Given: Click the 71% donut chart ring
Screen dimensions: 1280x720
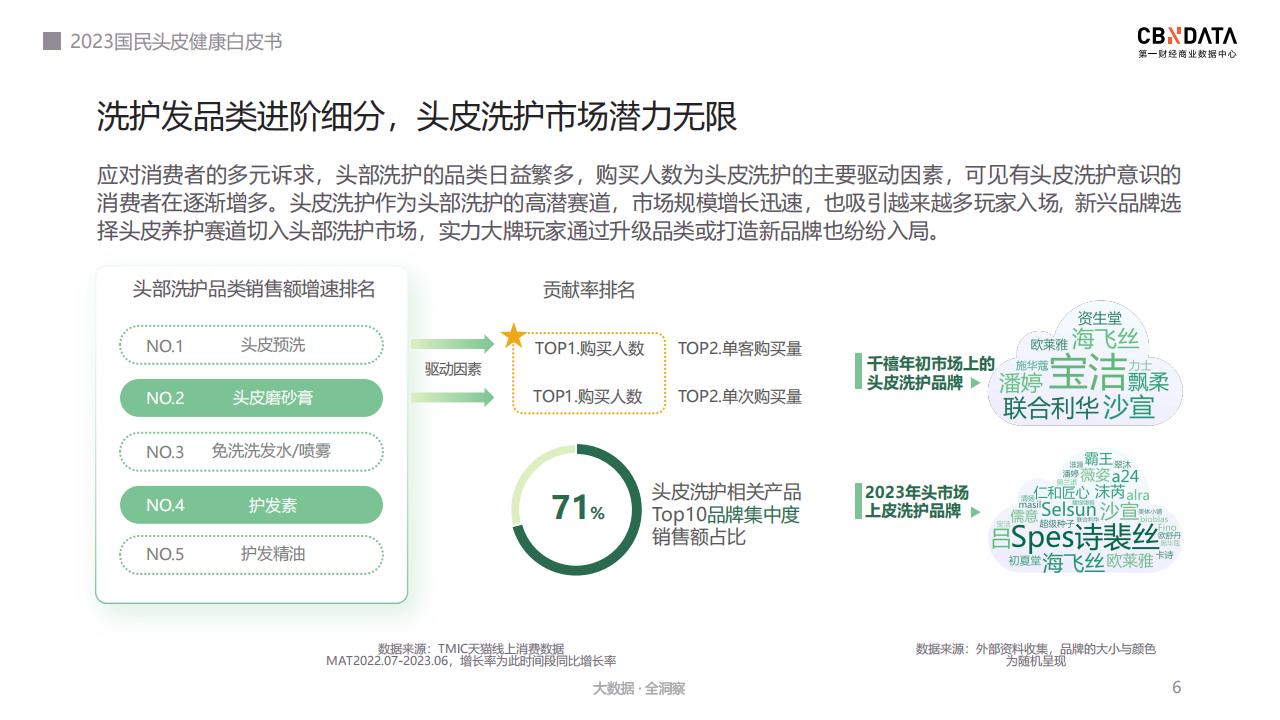Looking at the screenshot, I should click(x=577, y=509).
